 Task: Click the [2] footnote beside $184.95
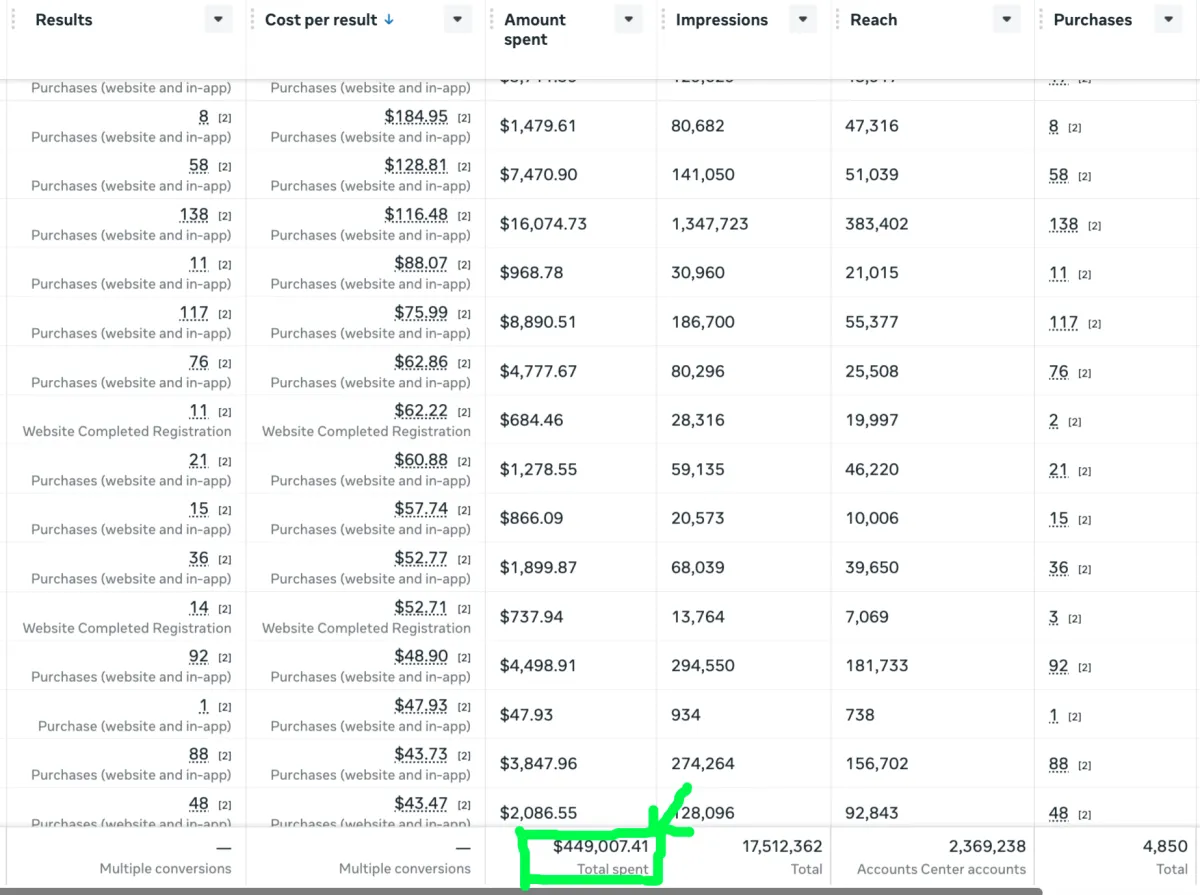(464, 118)
